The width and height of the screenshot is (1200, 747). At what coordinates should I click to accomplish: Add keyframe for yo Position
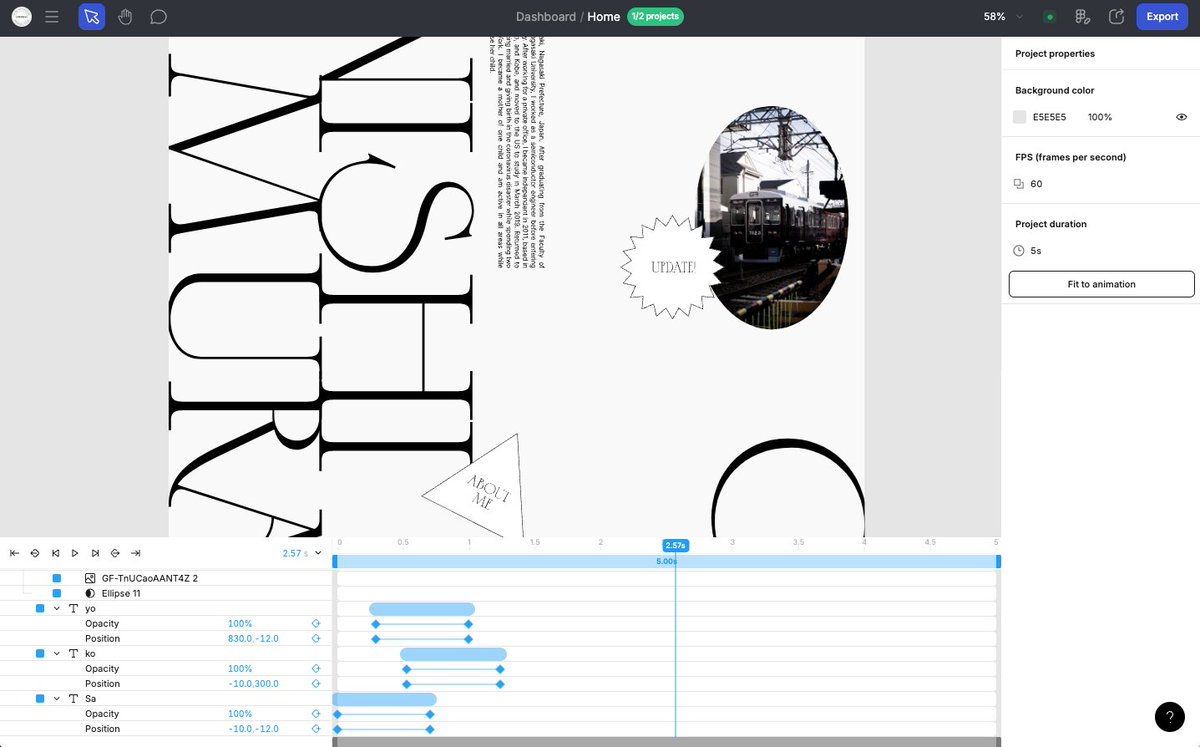[316, 638]
